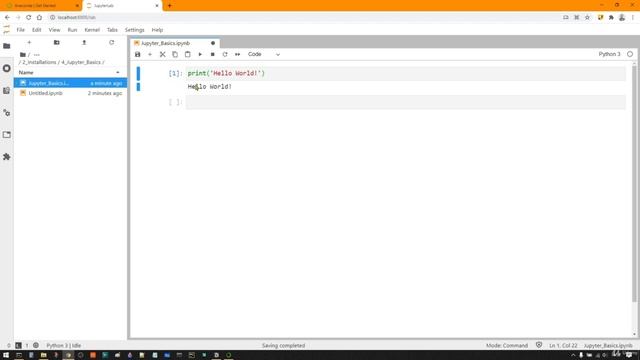Bookmark this page with the star icon
The image size is (640, 360).
tap(587, 18)
